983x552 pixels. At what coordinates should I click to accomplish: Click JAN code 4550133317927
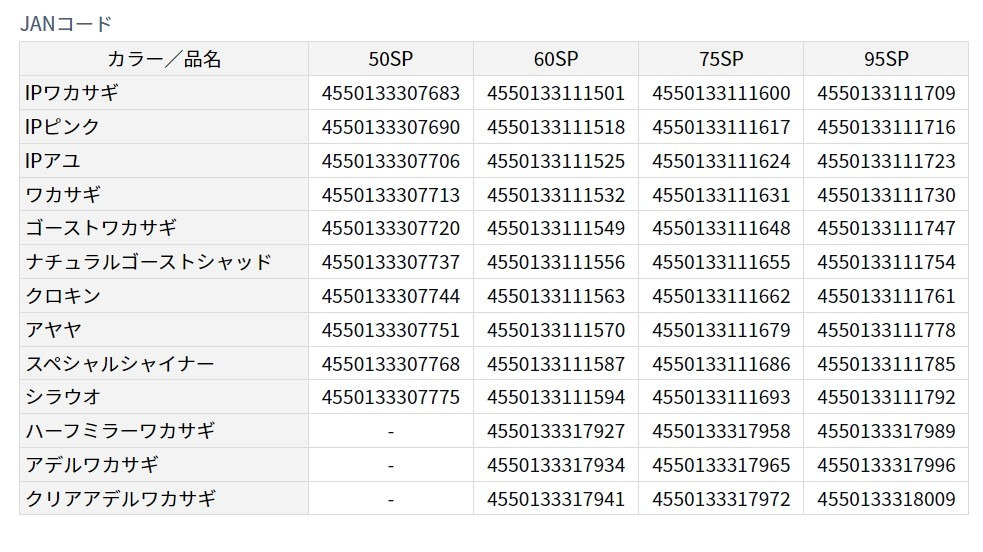tap(555, 431)
